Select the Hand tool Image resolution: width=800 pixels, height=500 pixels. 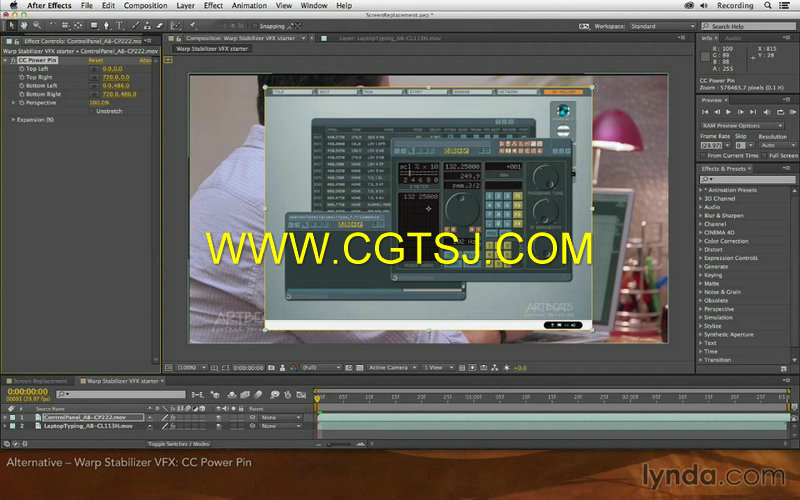point(24,25)
